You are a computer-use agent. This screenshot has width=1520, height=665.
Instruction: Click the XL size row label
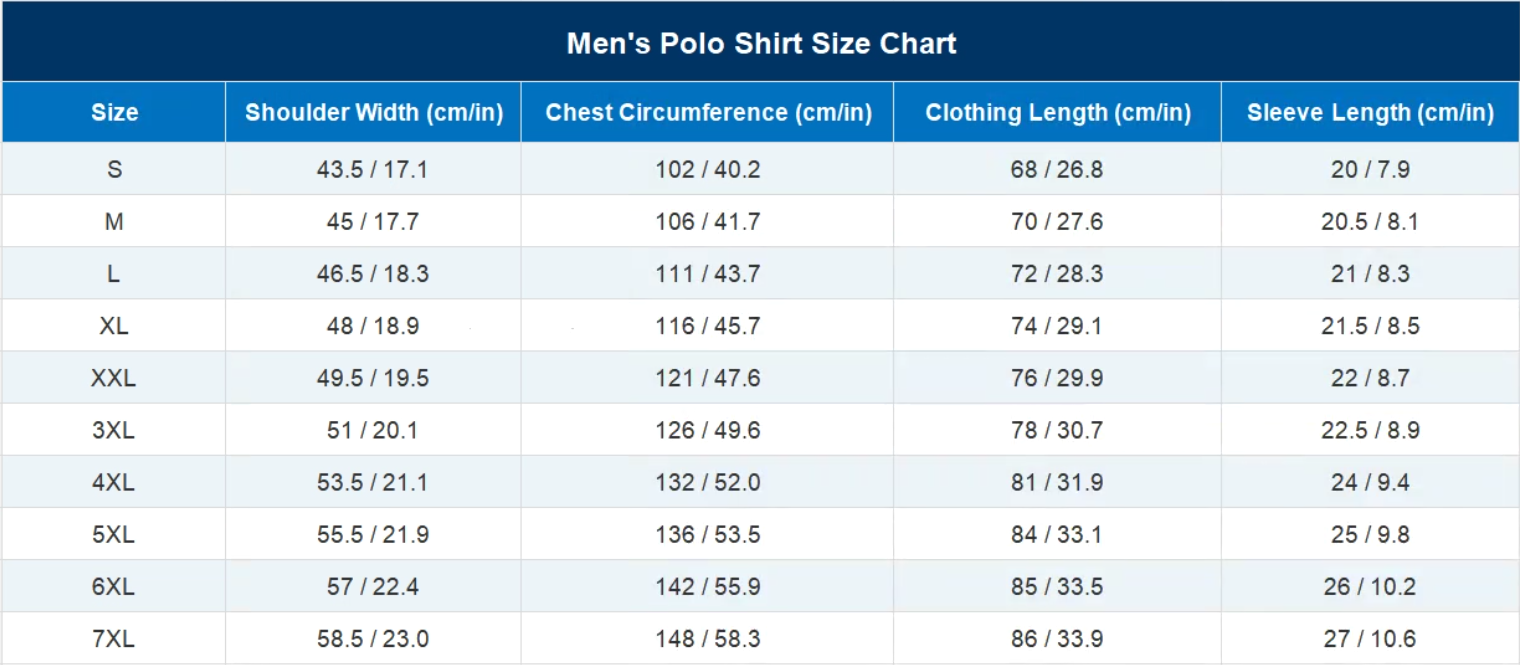click(114, 326)
